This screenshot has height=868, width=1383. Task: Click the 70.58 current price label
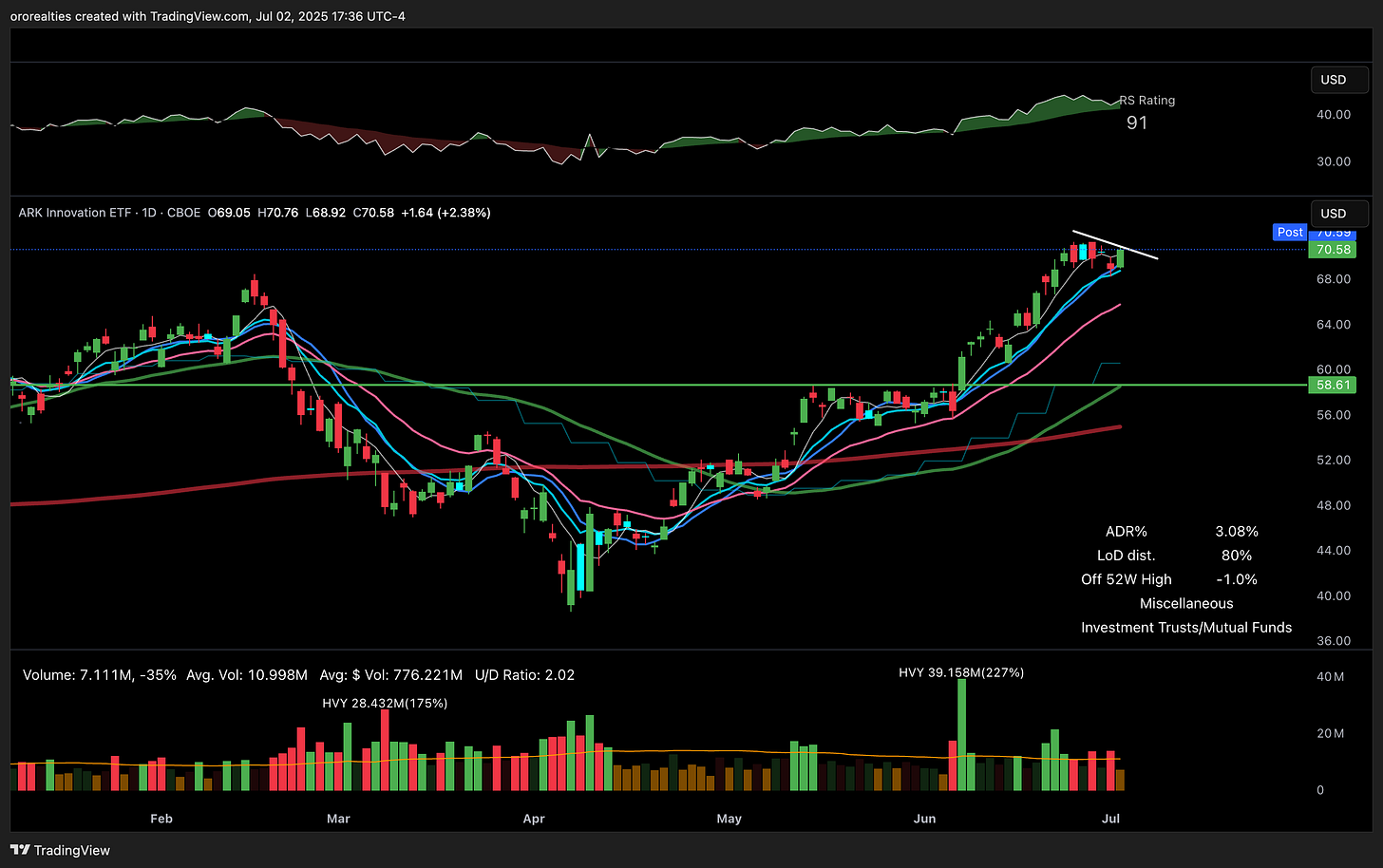point(1332,249)
